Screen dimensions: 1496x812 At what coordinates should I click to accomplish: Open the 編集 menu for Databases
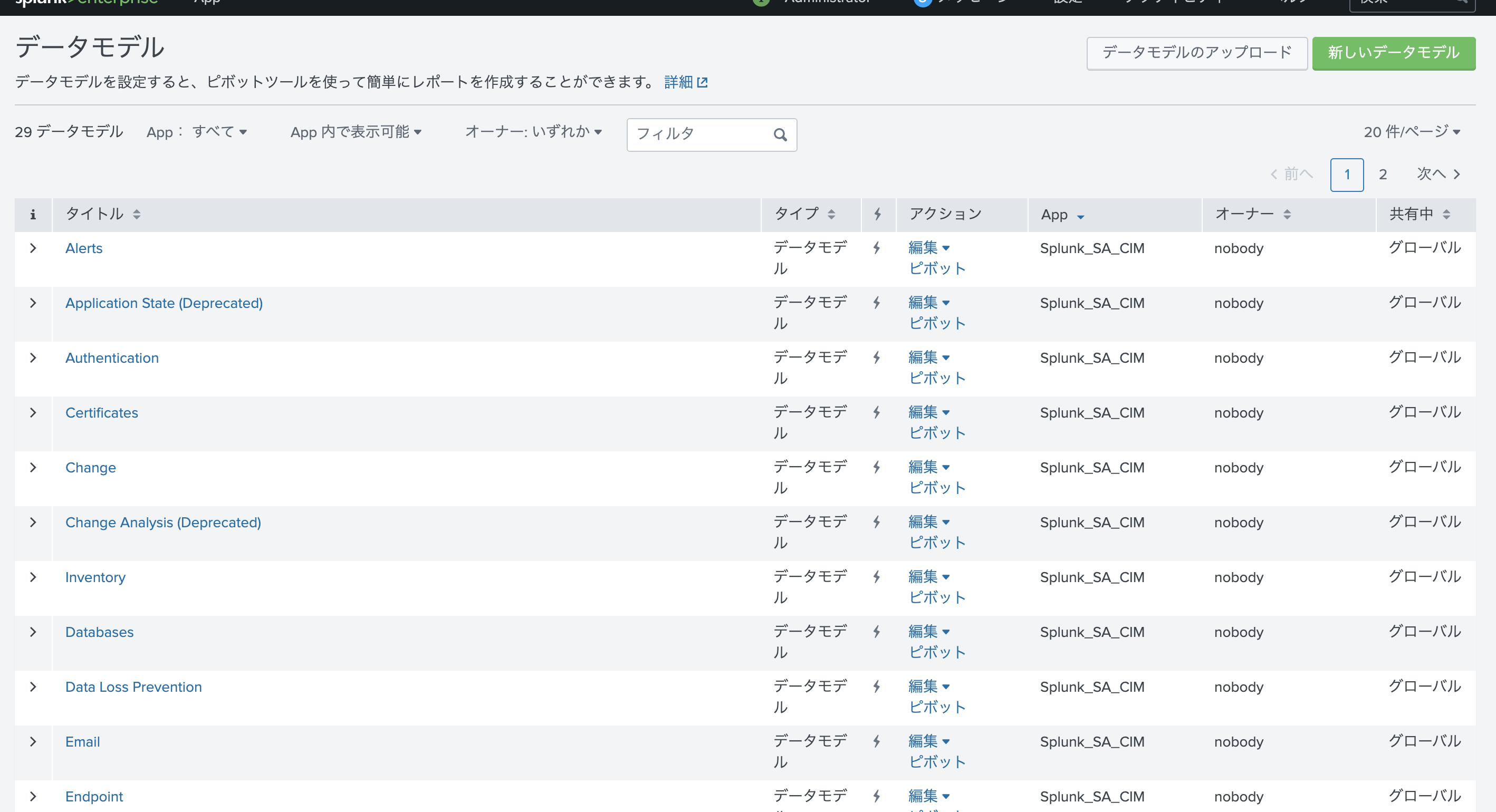pos(929,632)
